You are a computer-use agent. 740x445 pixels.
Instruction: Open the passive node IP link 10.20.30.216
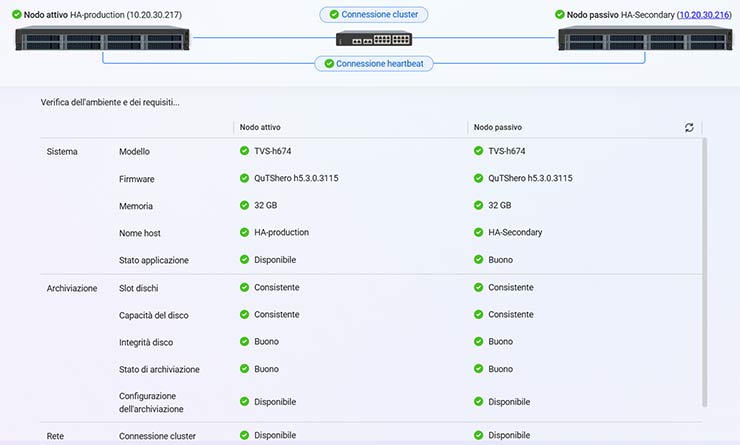tap(704, 15)
